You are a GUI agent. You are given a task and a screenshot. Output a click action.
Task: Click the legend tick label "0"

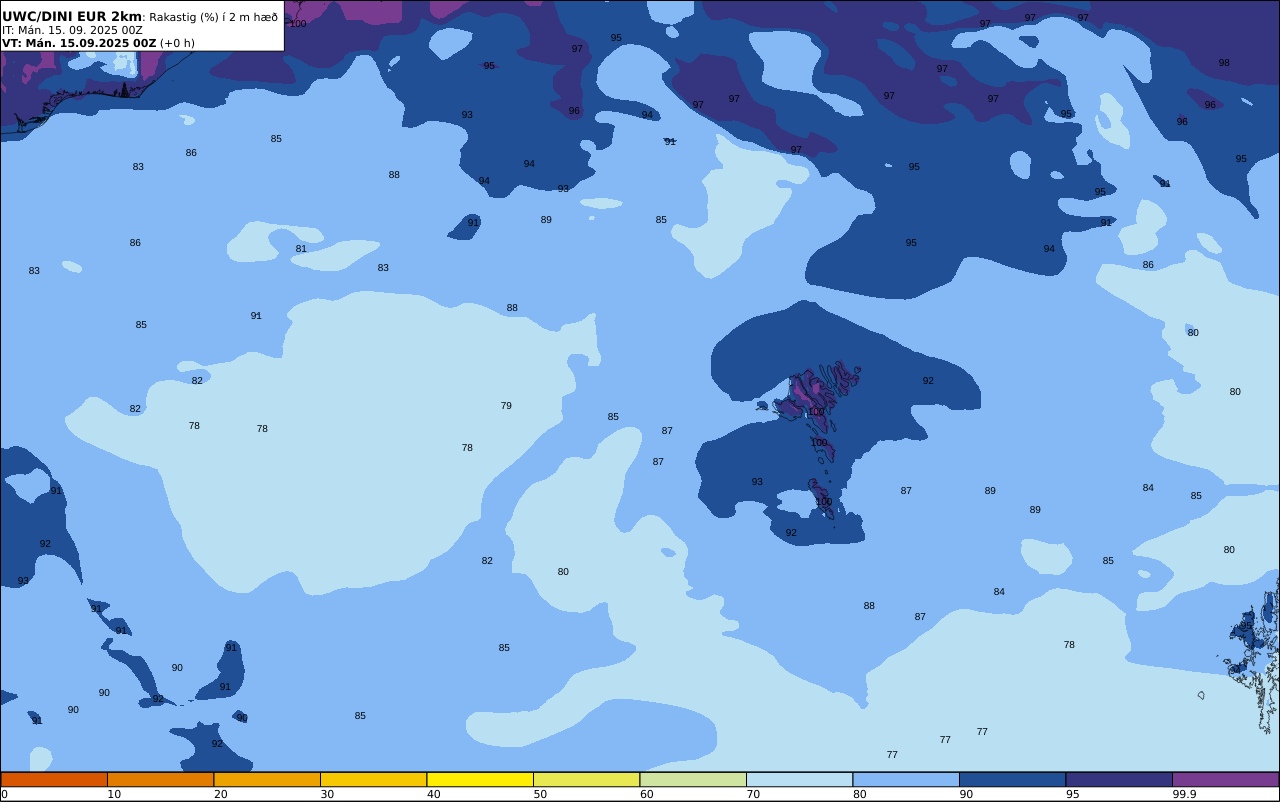pyautogui.click(x=4, y=794)
